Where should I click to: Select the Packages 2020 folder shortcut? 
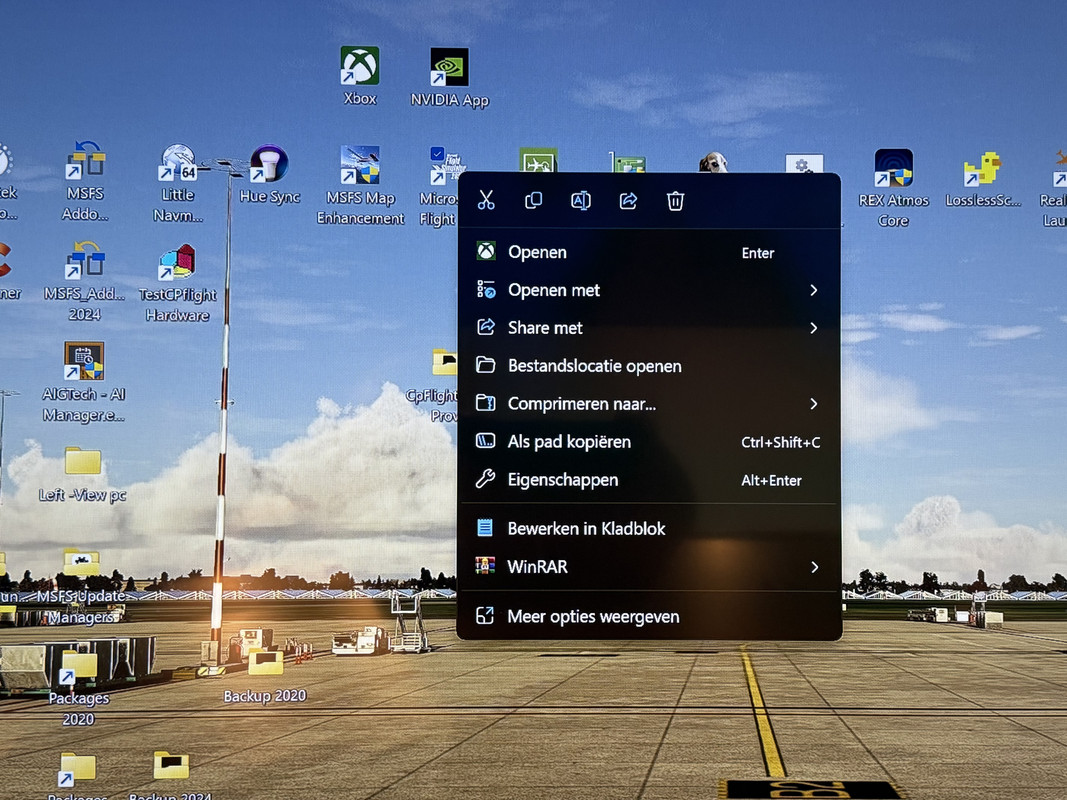pos(79,688)
